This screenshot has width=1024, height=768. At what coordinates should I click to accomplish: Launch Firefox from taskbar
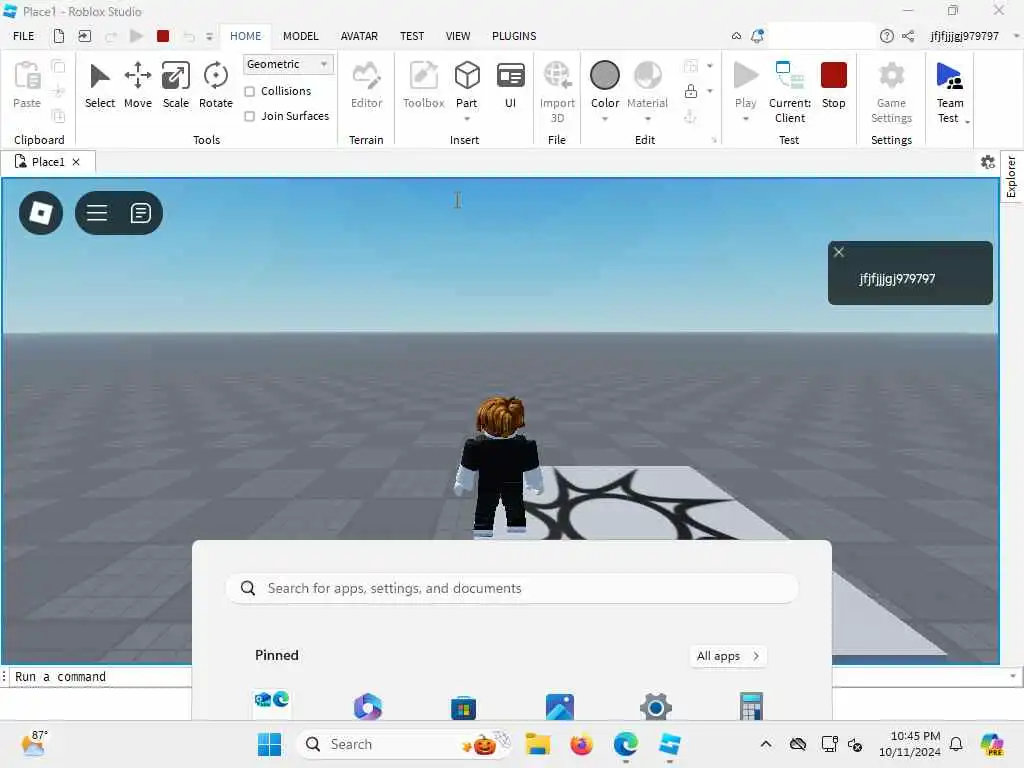(x=581, y=744)
